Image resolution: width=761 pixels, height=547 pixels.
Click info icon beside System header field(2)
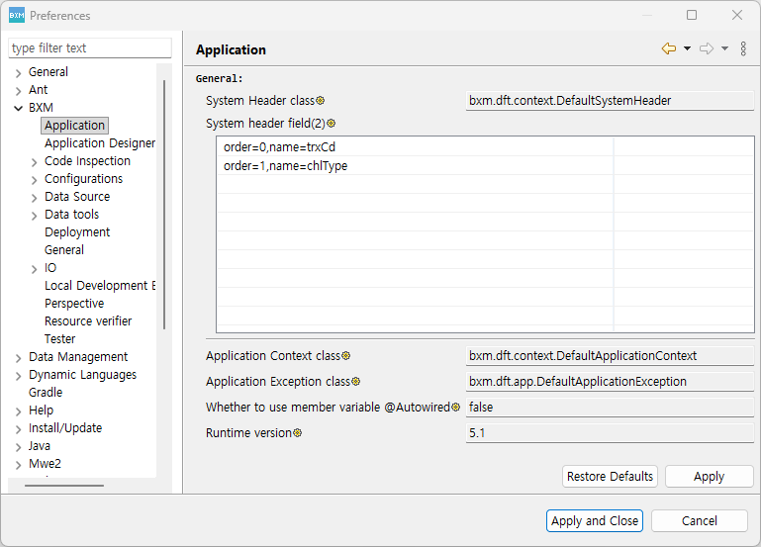(x=331, y=123)
